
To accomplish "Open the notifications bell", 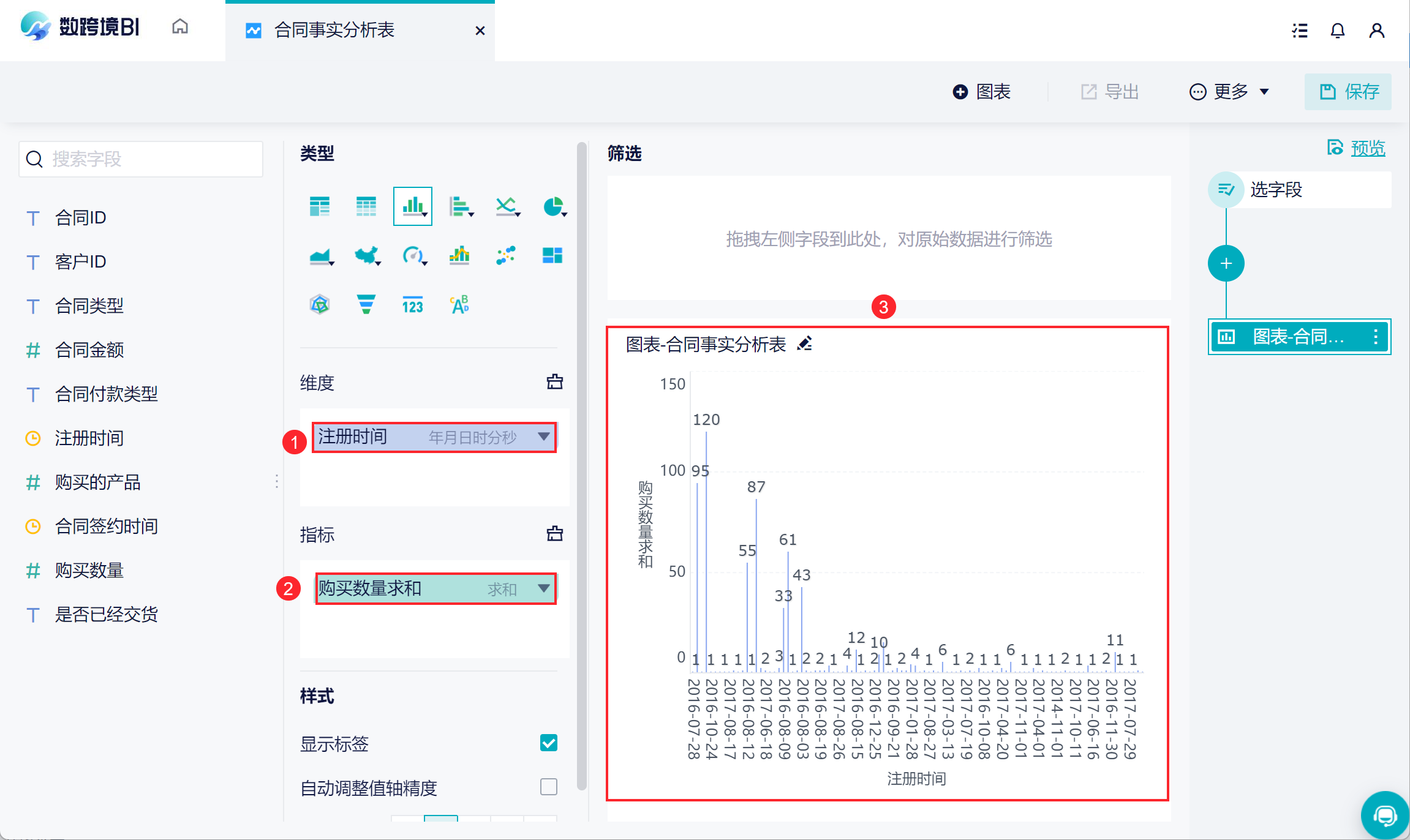I will pos(1338,31).
